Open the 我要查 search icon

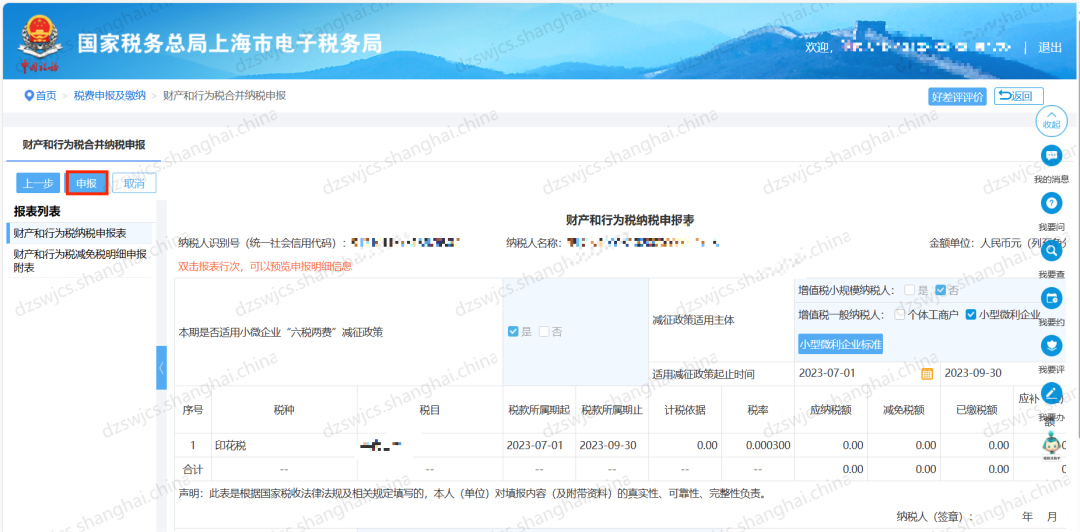(1051, 252)
